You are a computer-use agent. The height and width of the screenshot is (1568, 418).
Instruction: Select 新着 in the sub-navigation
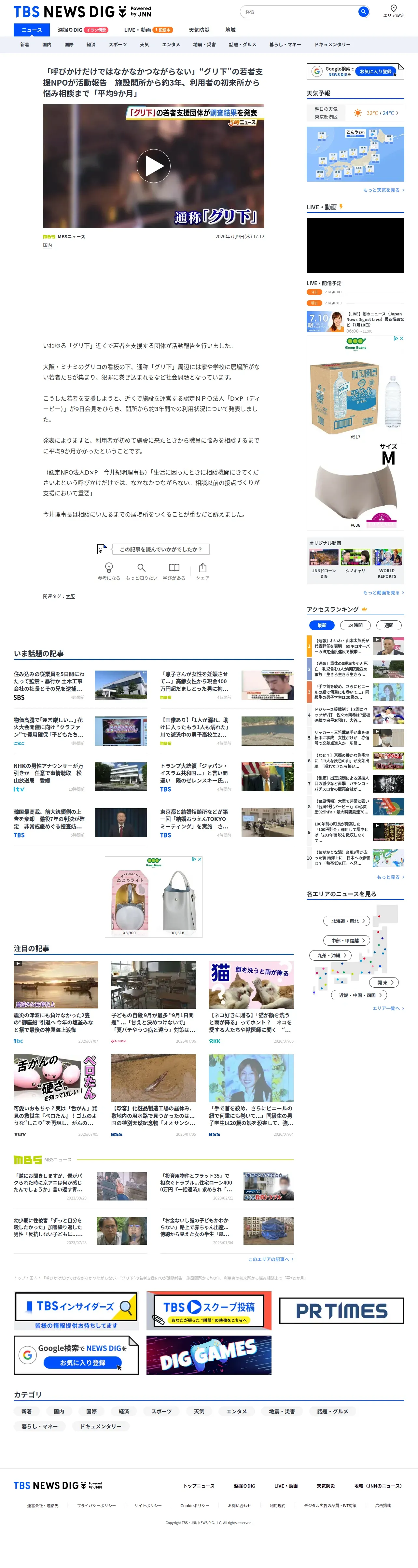click(24, 45)
